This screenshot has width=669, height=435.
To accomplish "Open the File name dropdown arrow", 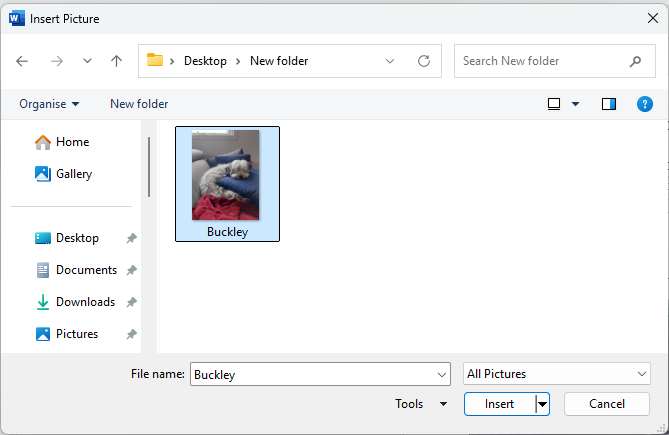I will [x=442, y=375].
